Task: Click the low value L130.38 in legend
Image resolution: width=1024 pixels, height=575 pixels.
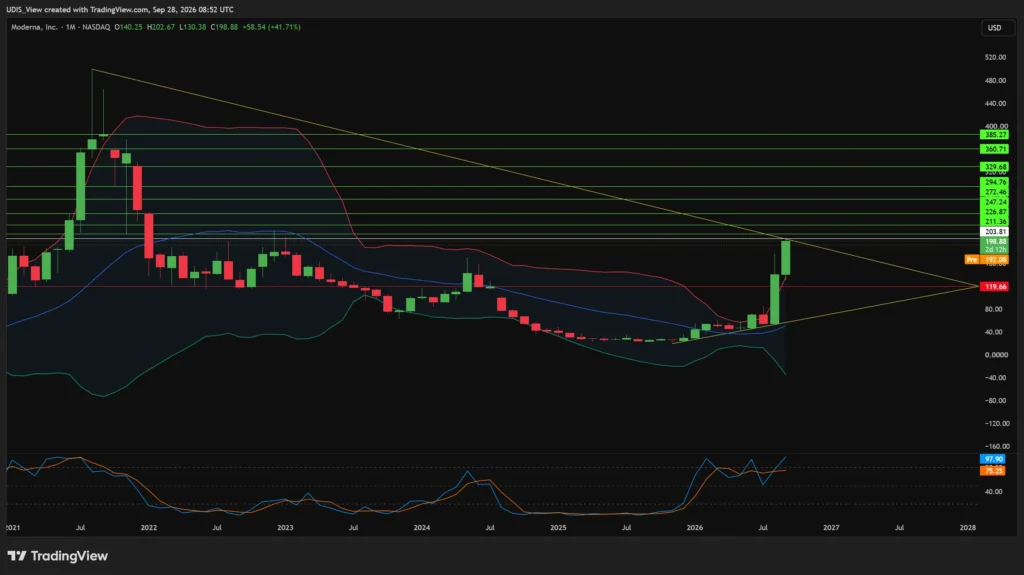Action: pyautogui.click(x=193, y=27)
